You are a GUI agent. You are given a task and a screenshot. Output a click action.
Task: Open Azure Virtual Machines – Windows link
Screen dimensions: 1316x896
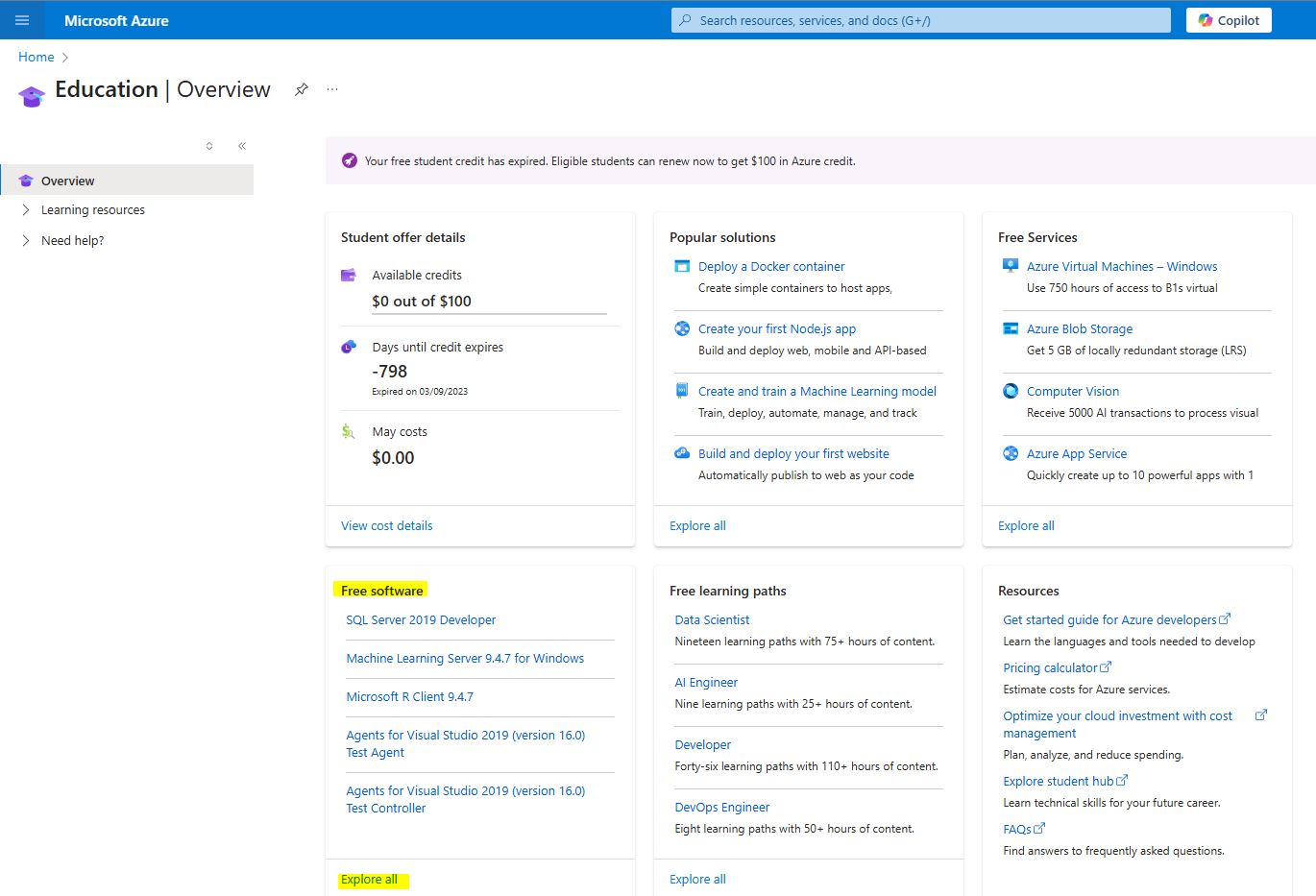click(x=1122, y=266)
